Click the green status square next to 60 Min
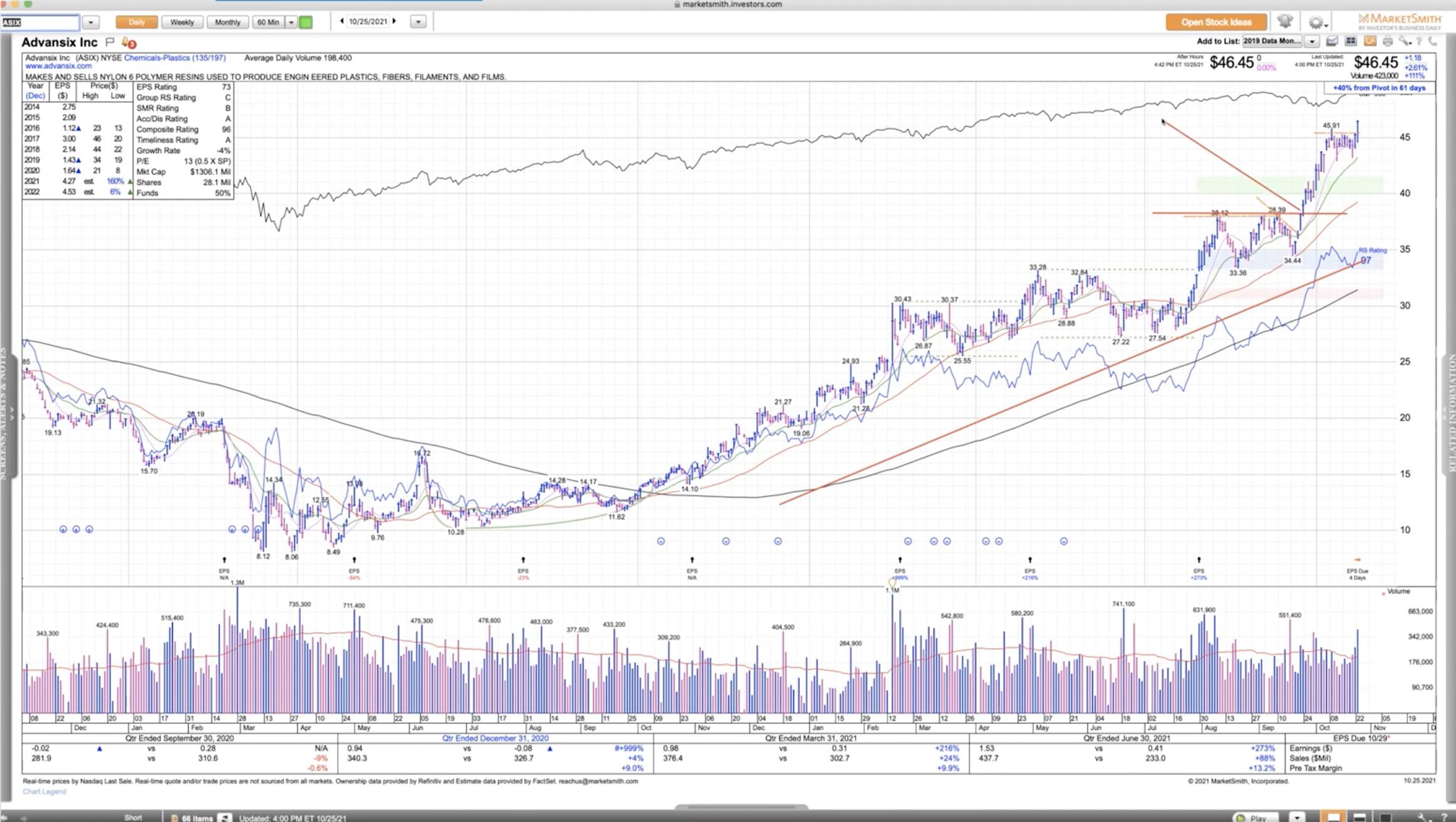This screenshot has height=822, width=1456. coord(306,22)
